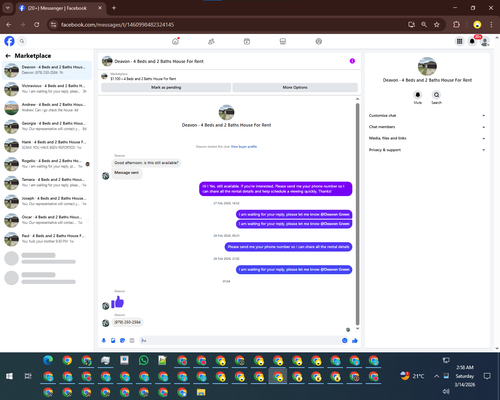Click the message text input field
The image size is (500, 400).
pos(239,340)
